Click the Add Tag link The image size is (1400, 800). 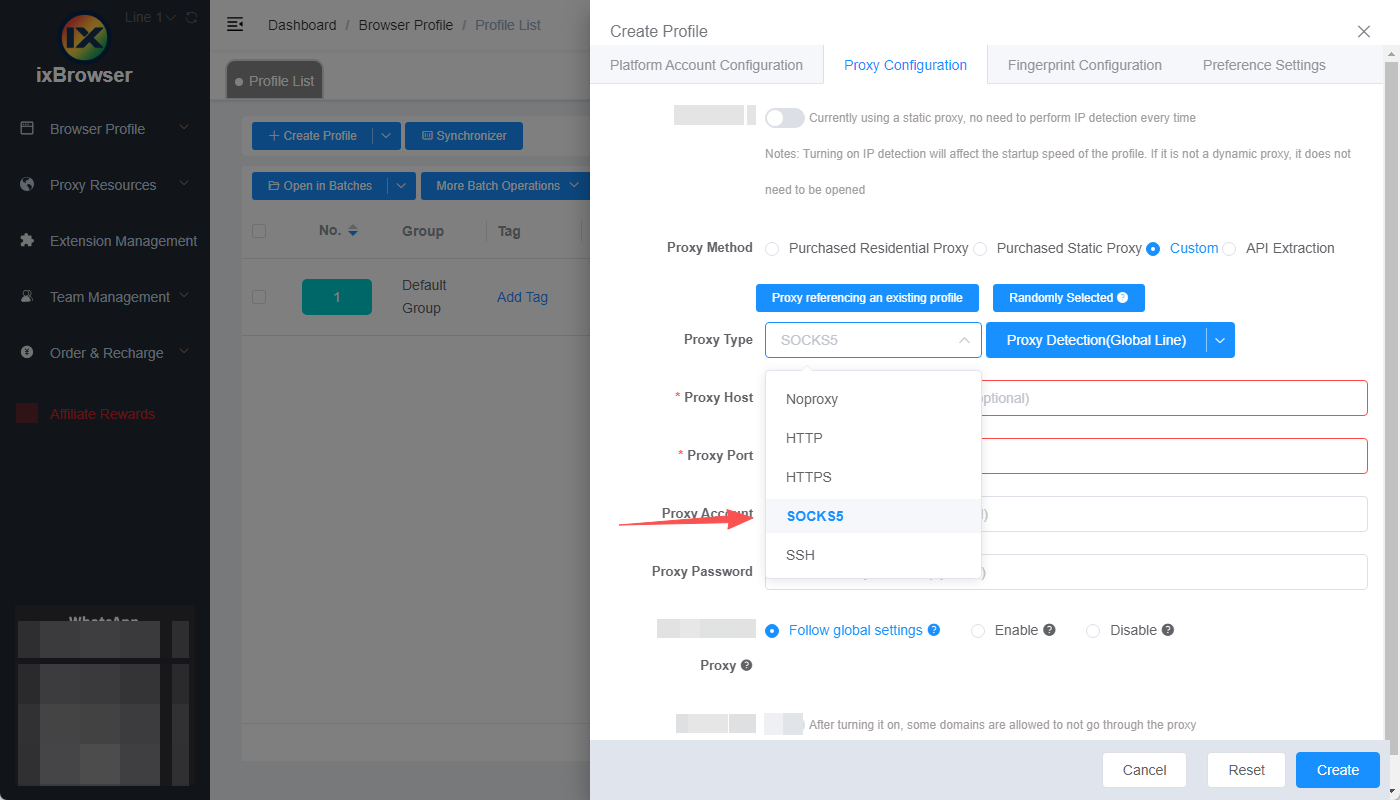[x=522, y=297]
